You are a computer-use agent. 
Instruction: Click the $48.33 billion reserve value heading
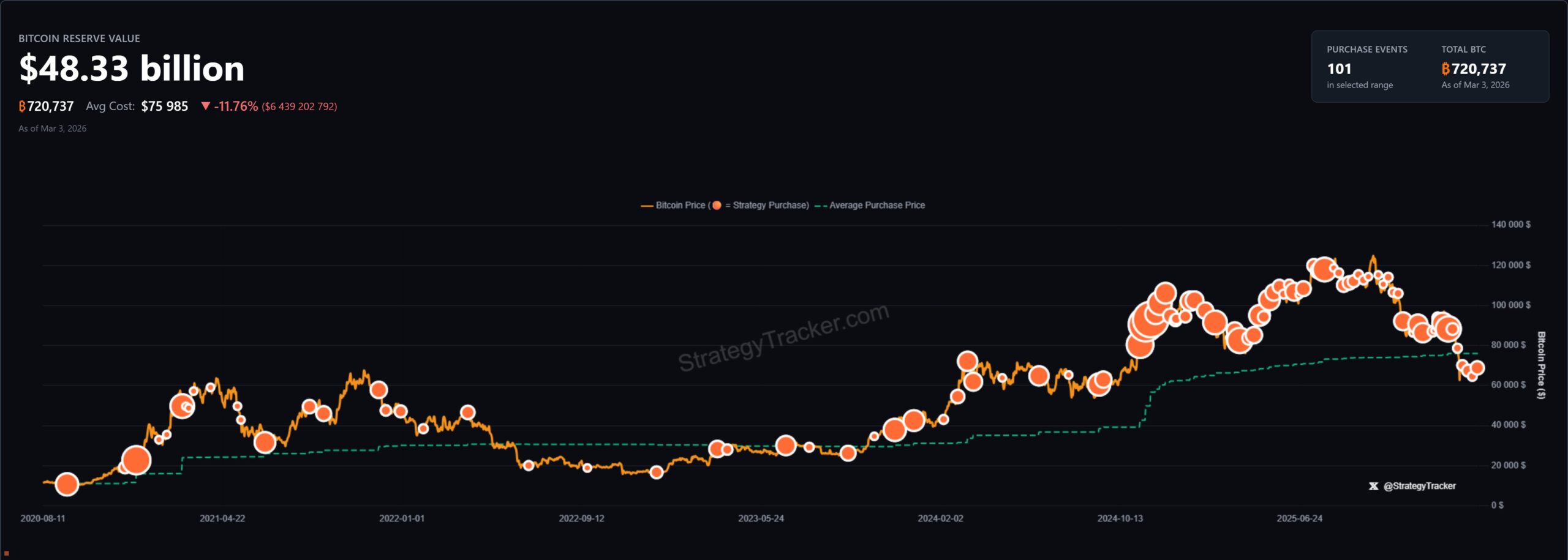tap(132, 68)
